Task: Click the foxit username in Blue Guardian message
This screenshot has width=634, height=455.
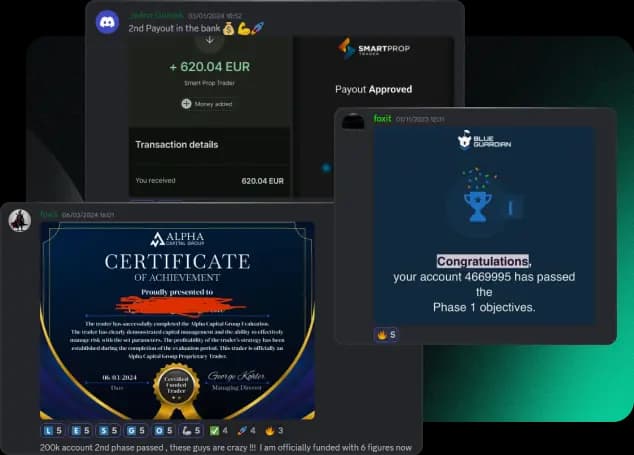Action: 382,119
